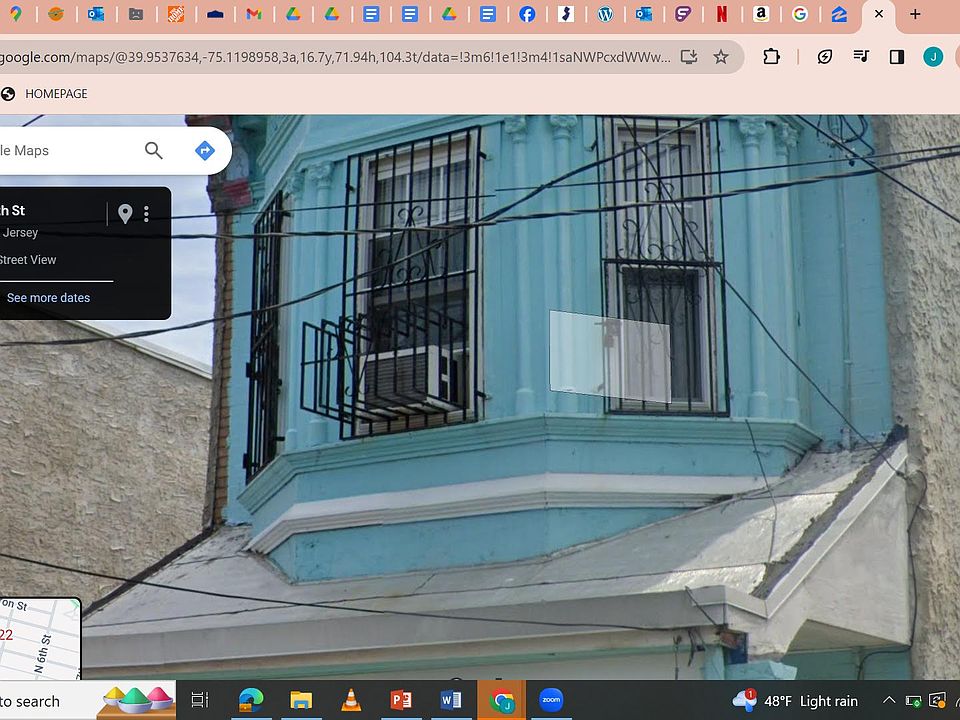Switch to the Lowe's tab

point(215,13)
